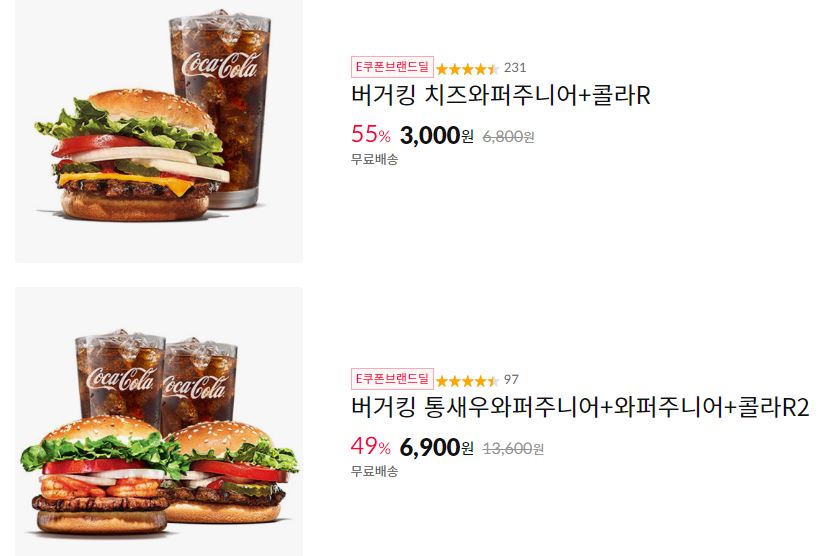
Task: Click the struck-through 13,600원 original price
Action: [x=513, y=449]
